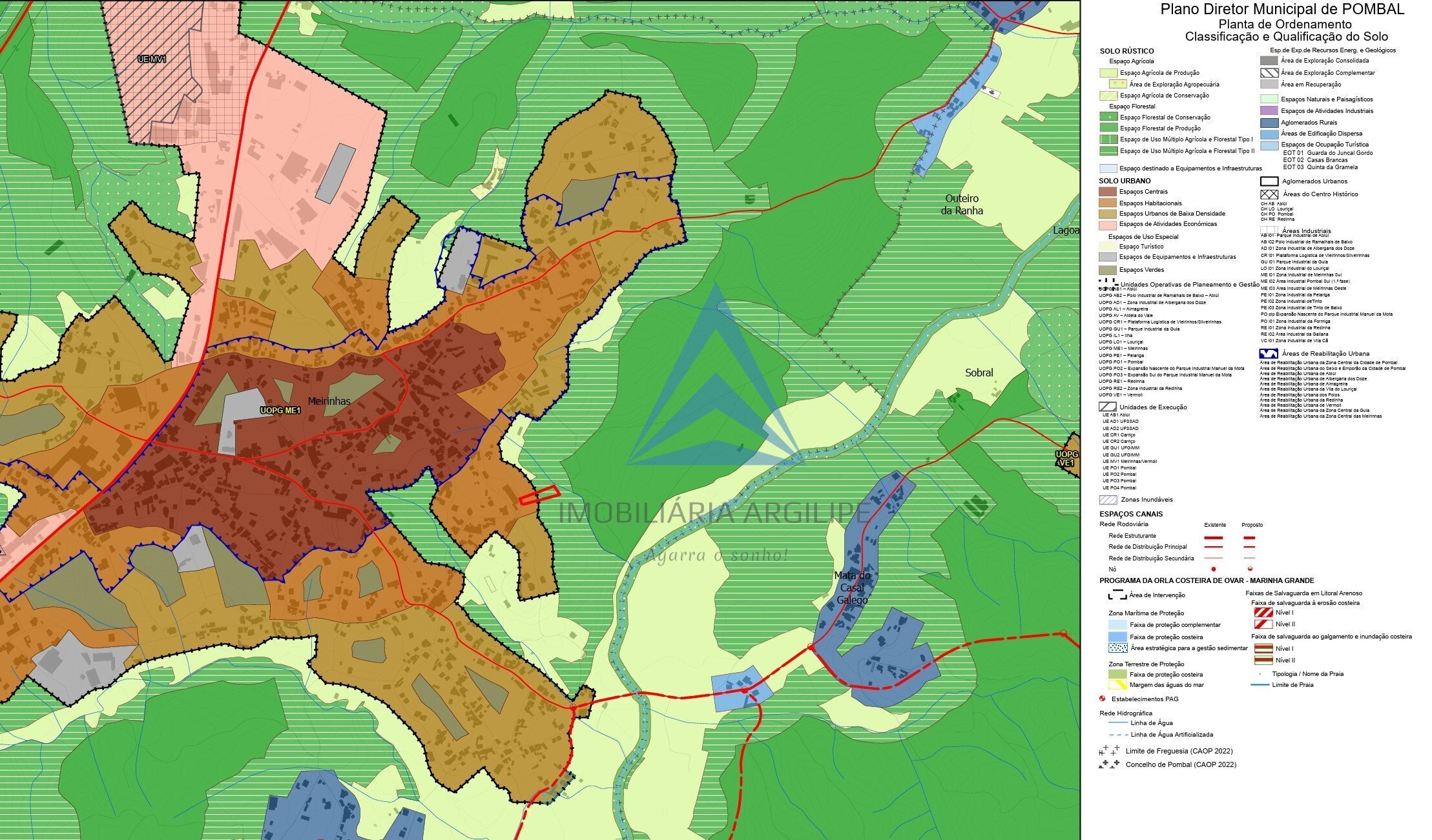Click the Concelho de Pombal boundary symbol

point(1109,764)
